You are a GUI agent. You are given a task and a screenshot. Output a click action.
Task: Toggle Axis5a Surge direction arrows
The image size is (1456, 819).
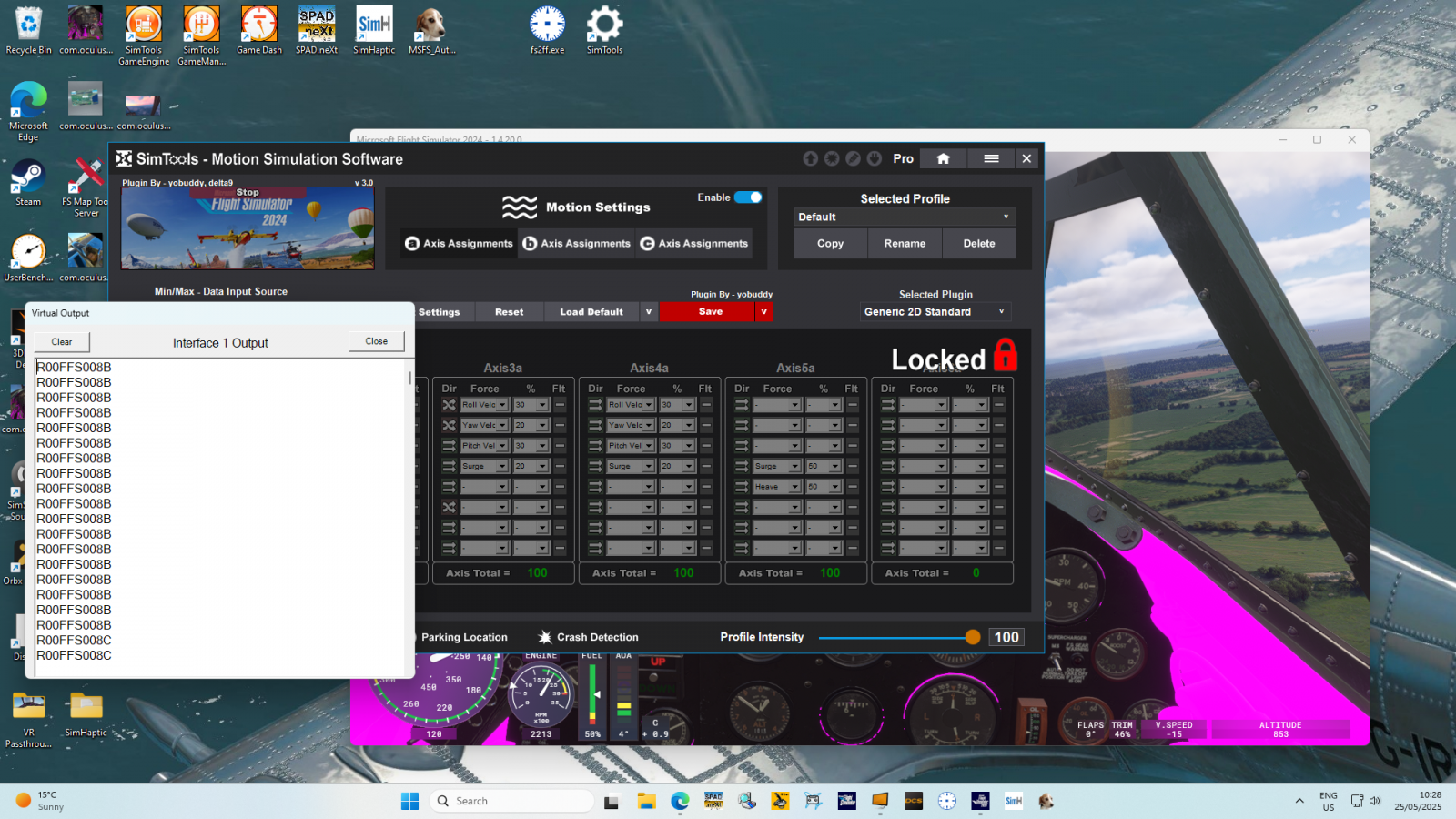(742, 466)
